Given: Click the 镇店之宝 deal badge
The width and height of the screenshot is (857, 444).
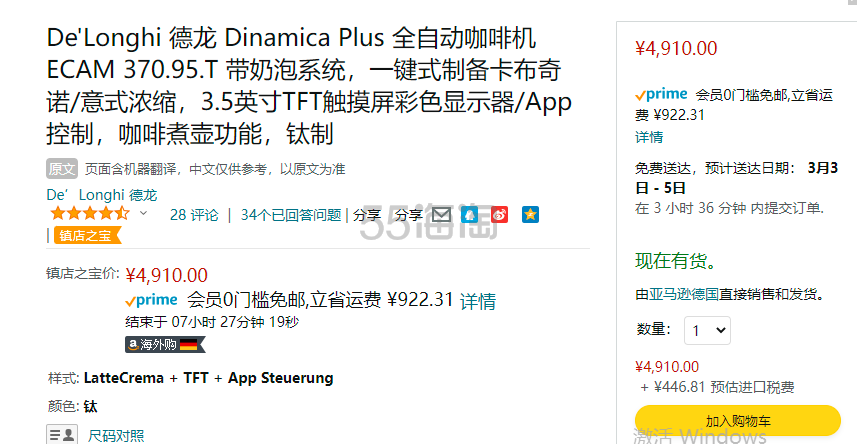Looking at the screenshot, I should (87, 236).
